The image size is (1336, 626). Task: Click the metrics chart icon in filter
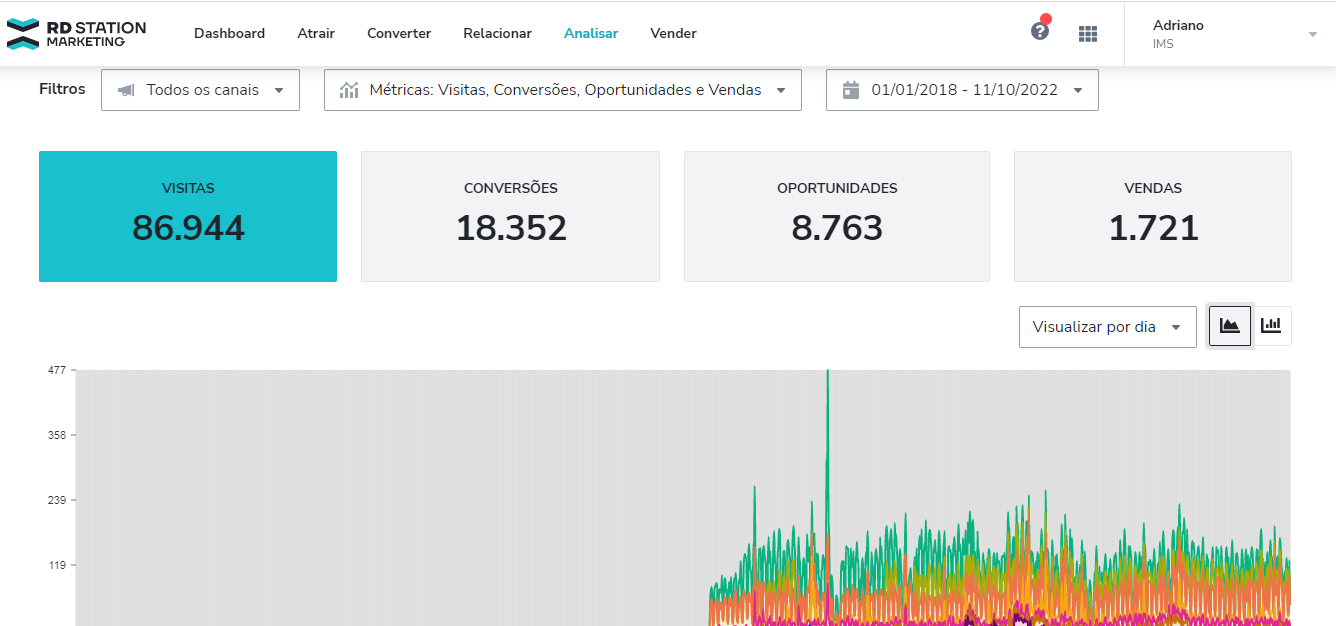349,90
